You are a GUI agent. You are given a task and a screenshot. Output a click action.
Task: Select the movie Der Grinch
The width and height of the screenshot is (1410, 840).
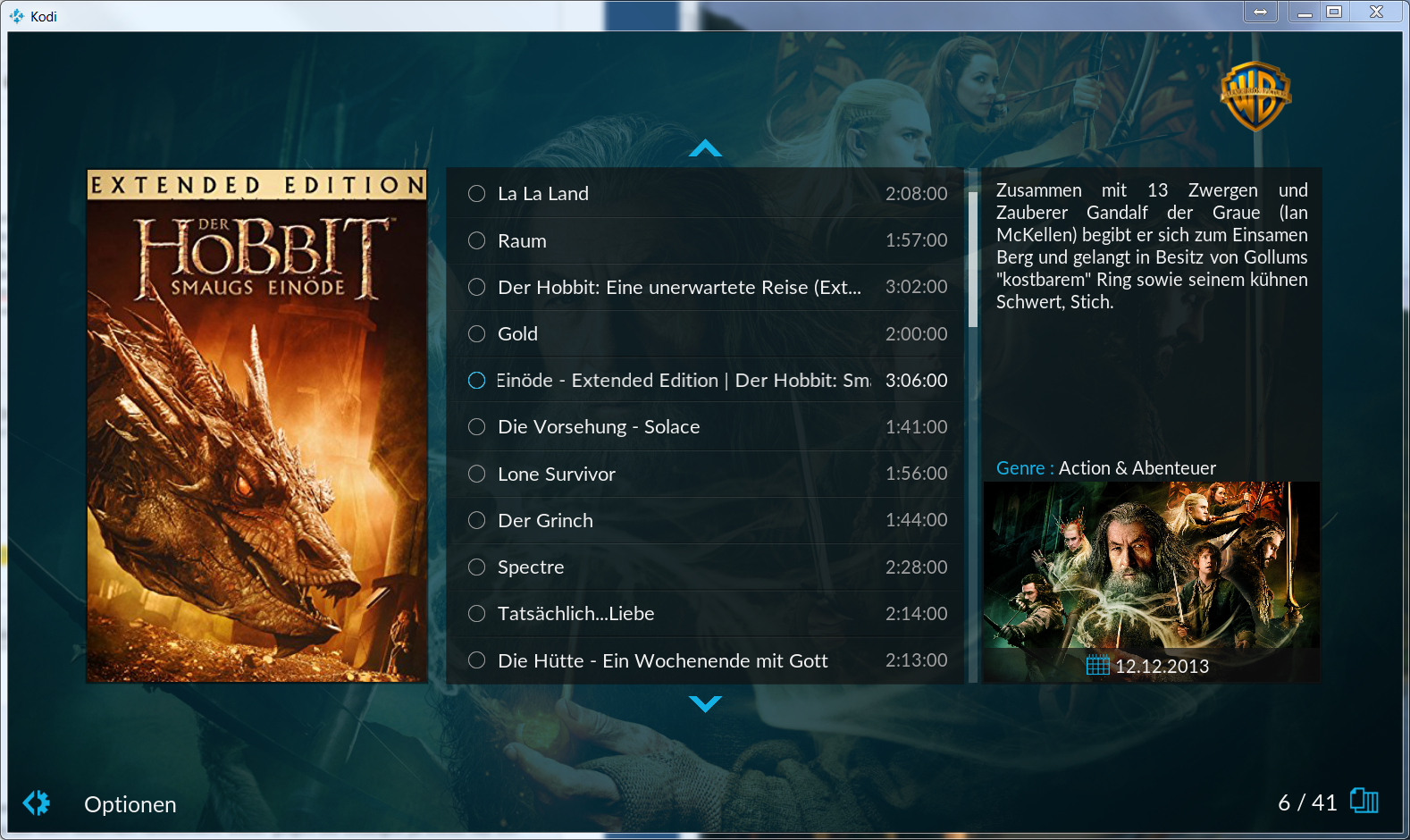(x=705, y=520)
